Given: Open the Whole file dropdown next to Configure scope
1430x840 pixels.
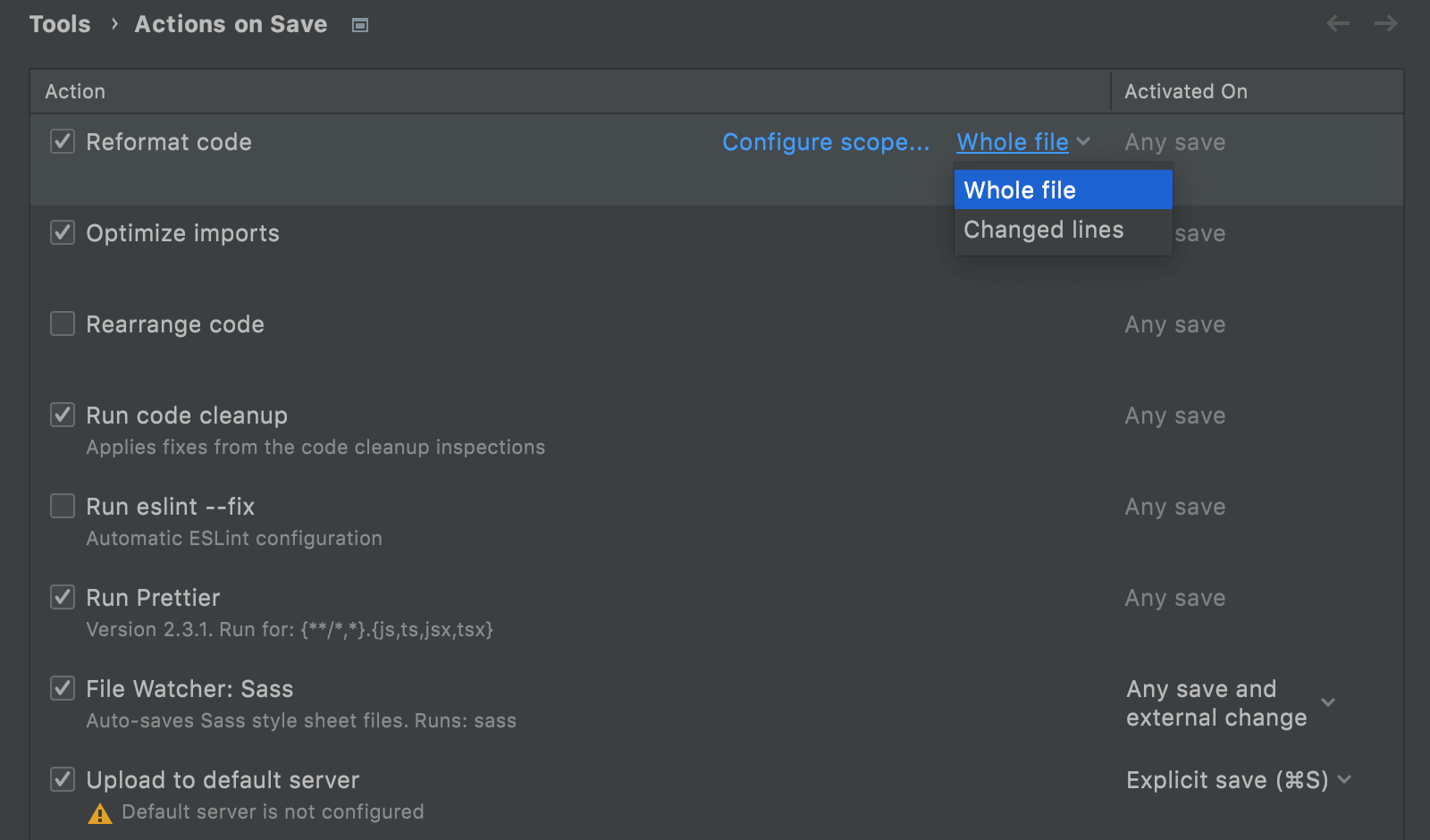Looking at the screenshot, I should pyautogui.click(x=1022, y=141).
